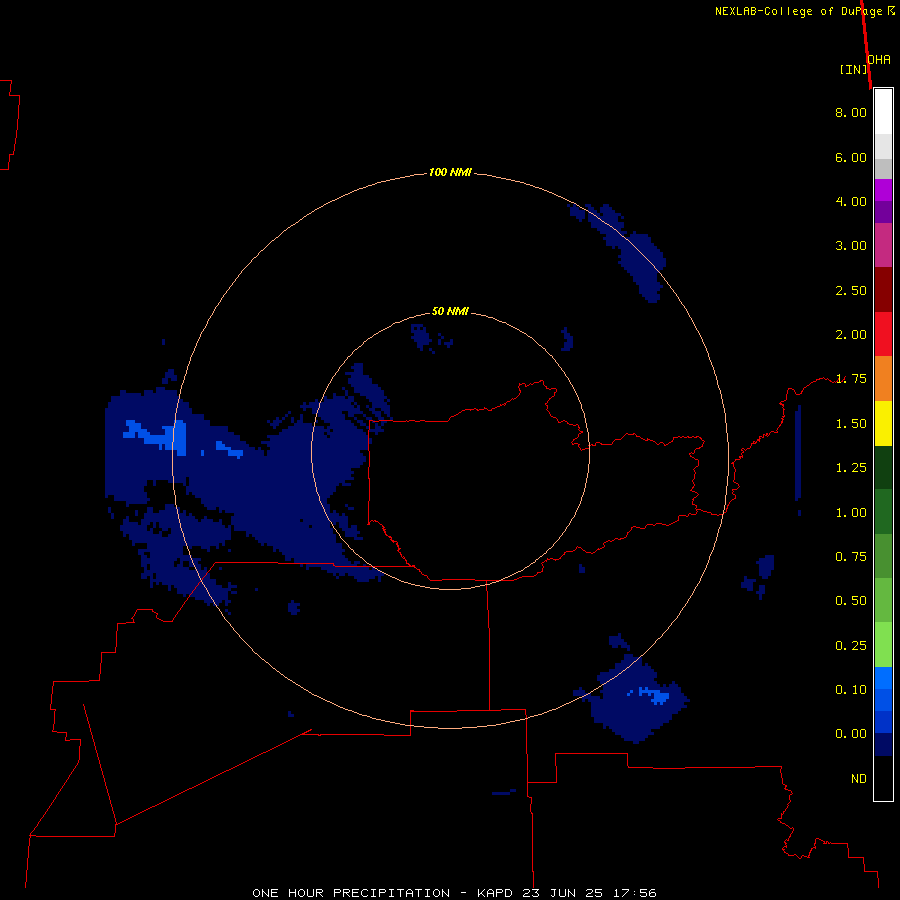Select the "1.50" scale value
Image resolution: width=900 pixels, height=900 pixels.
coord(851,424)
